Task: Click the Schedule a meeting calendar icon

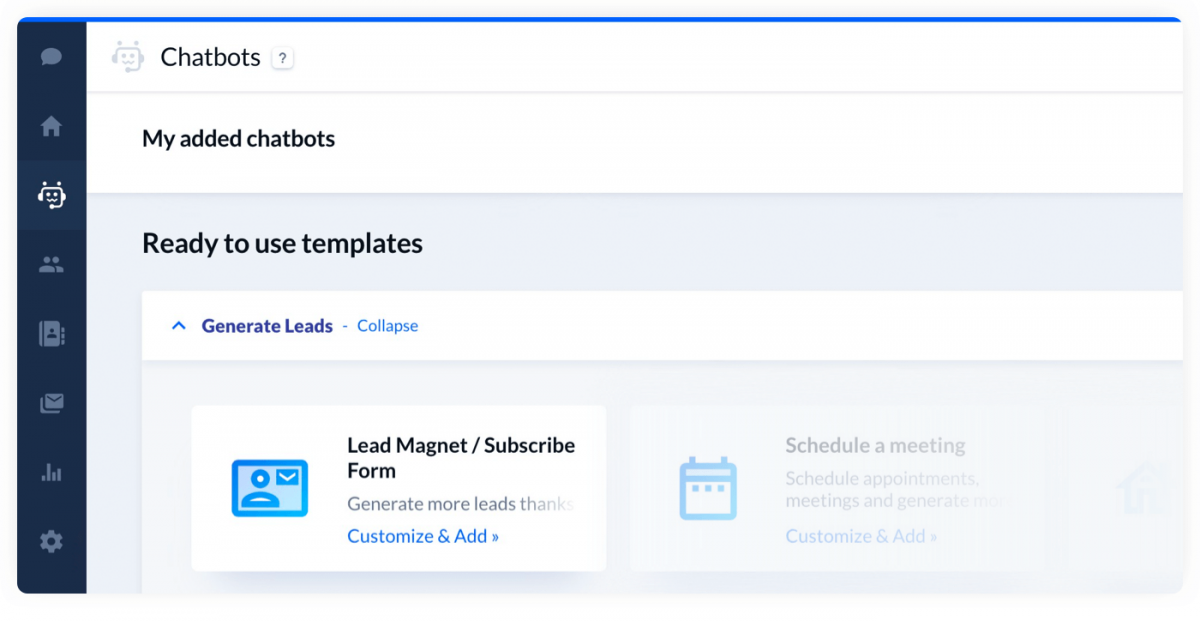Action: click(x=708, y=488)
